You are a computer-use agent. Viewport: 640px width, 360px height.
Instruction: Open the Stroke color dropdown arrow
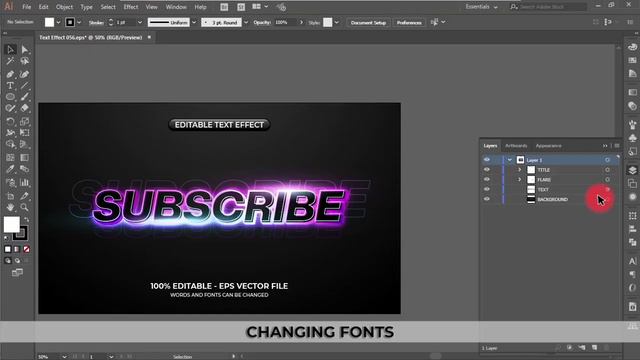point(79,22)
